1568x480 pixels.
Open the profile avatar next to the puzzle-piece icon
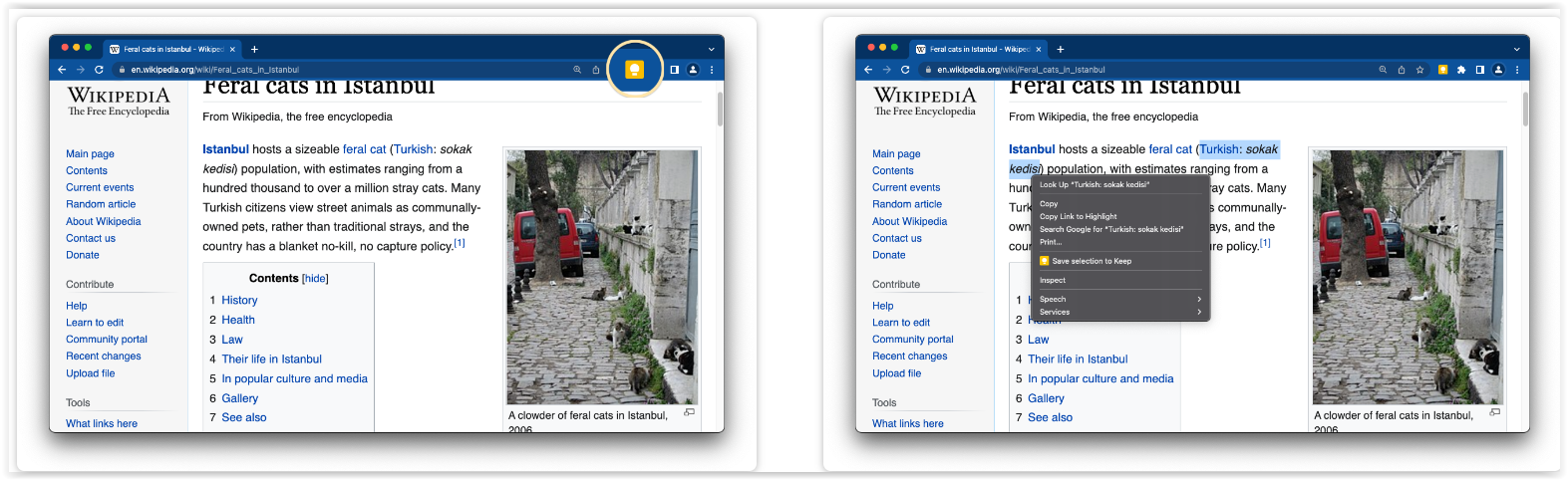(1498, 70)
